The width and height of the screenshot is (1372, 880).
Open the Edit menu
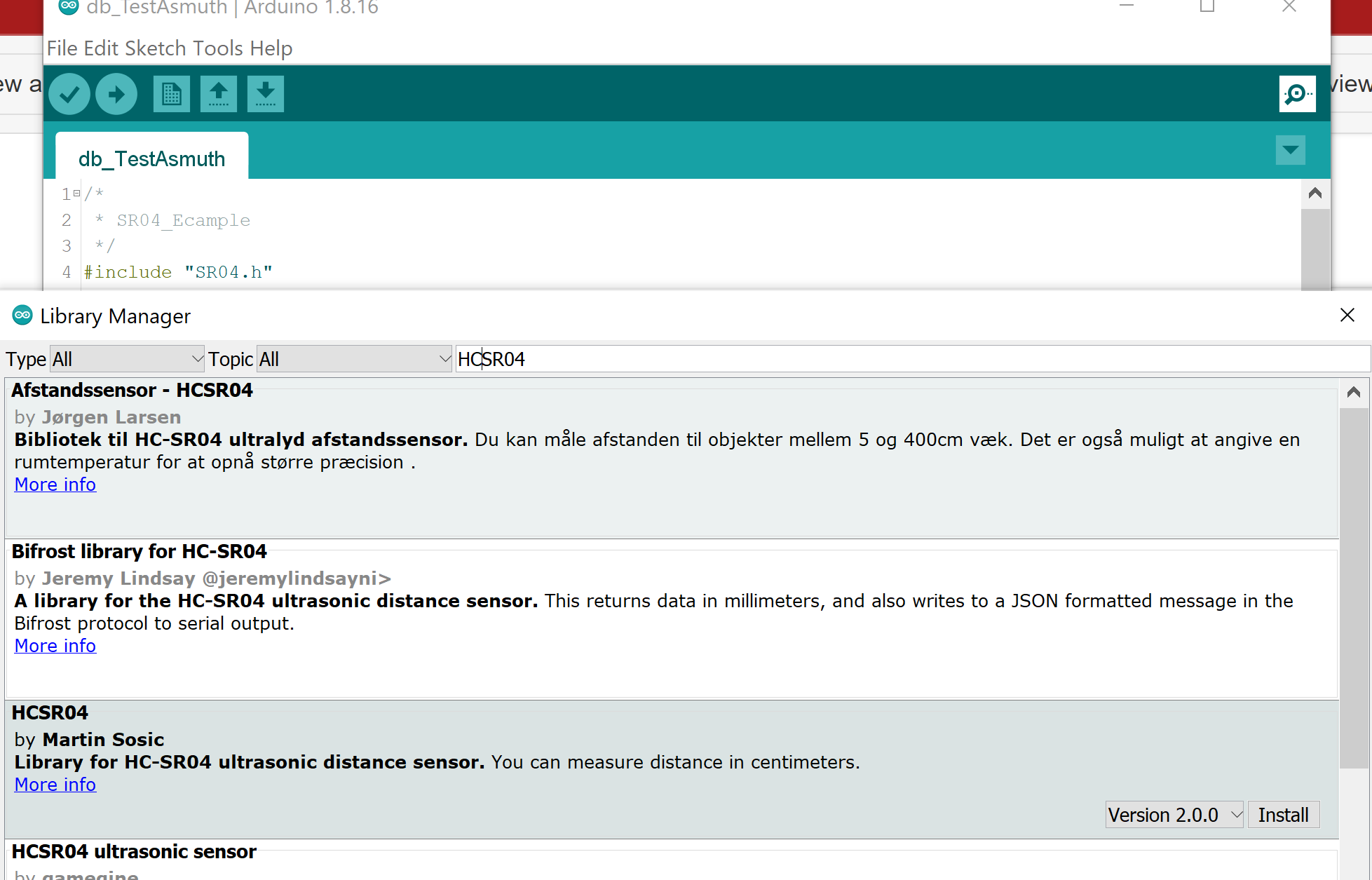click(101, 48)
